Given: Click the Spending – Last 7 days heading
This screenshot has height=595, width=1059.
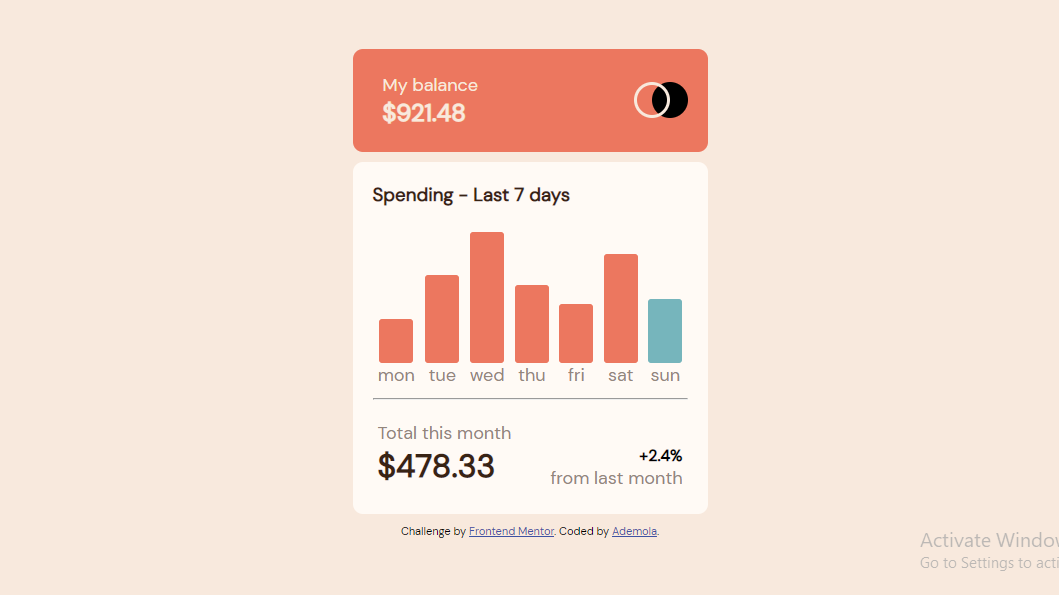Looking at the screenshot, I should point(471,195).
